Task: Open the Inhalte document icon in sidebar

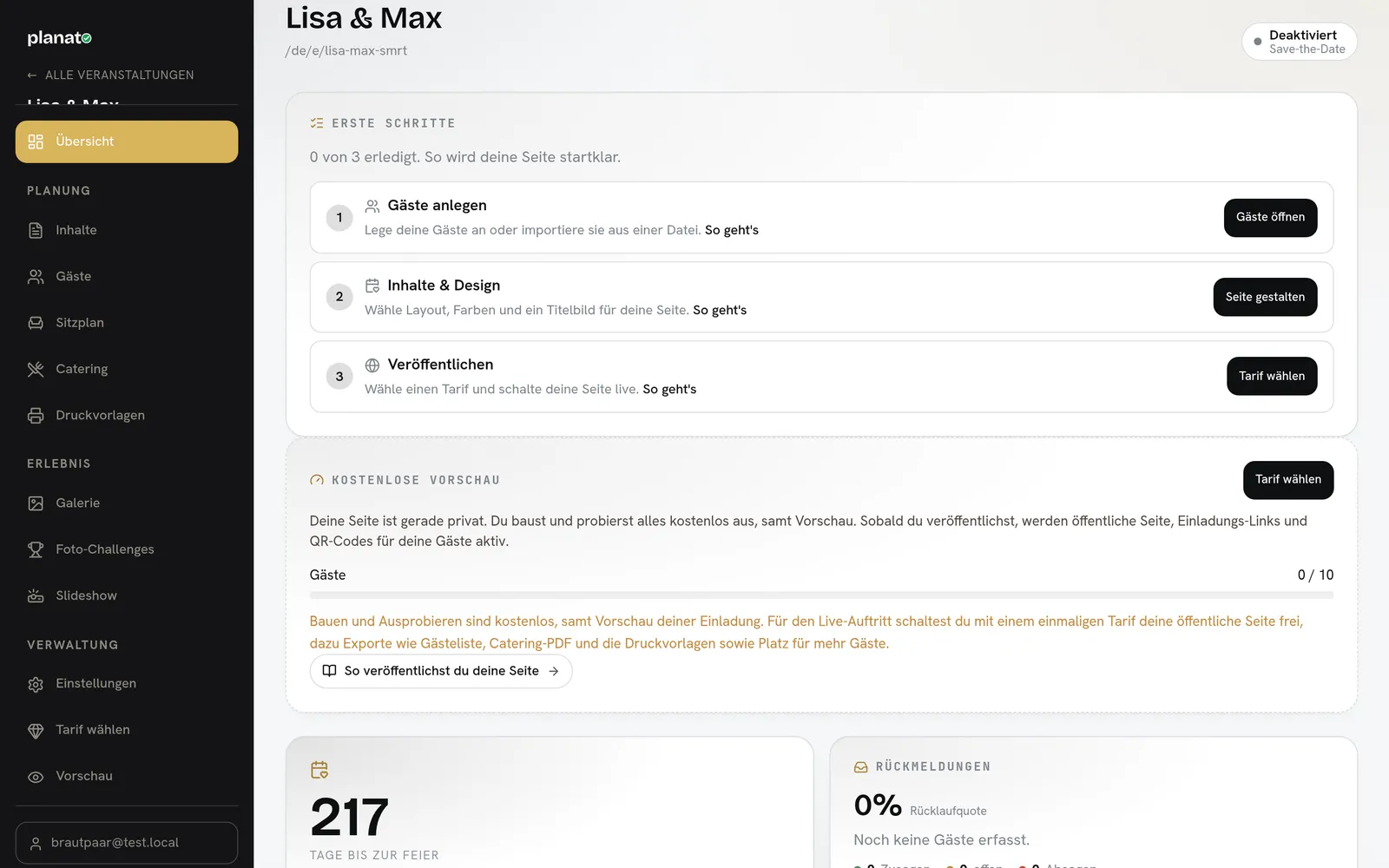Action: 36,230
